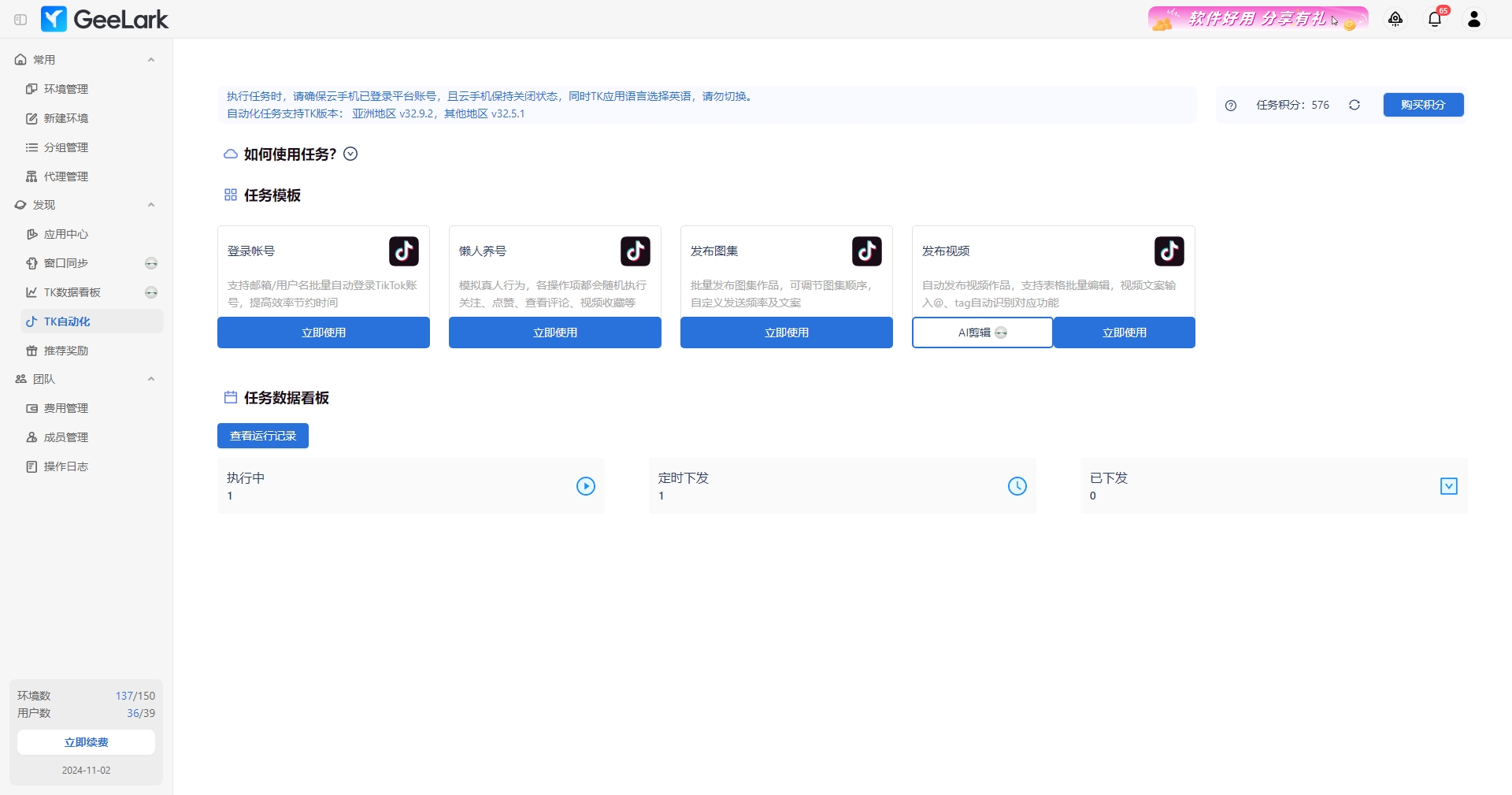This screenshot has width=1512, height=795.
Task: Open the notifications bell
Action: point(1435,19)
